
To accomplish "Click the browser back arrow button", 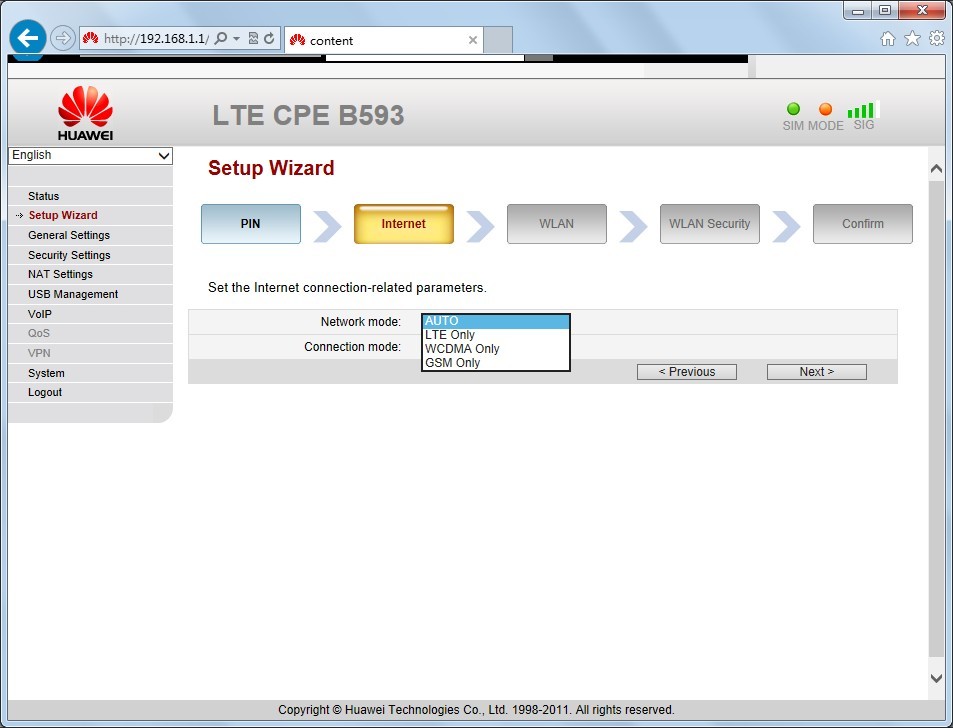I will (29, 39).
